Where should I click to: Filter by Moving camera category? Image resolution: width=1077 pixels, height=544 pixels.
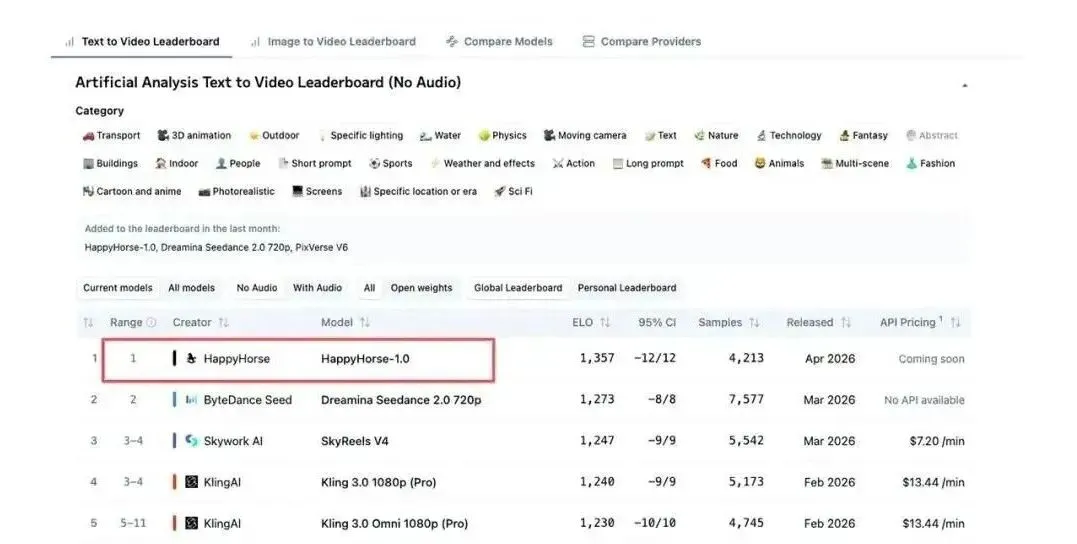click(585, 135)
